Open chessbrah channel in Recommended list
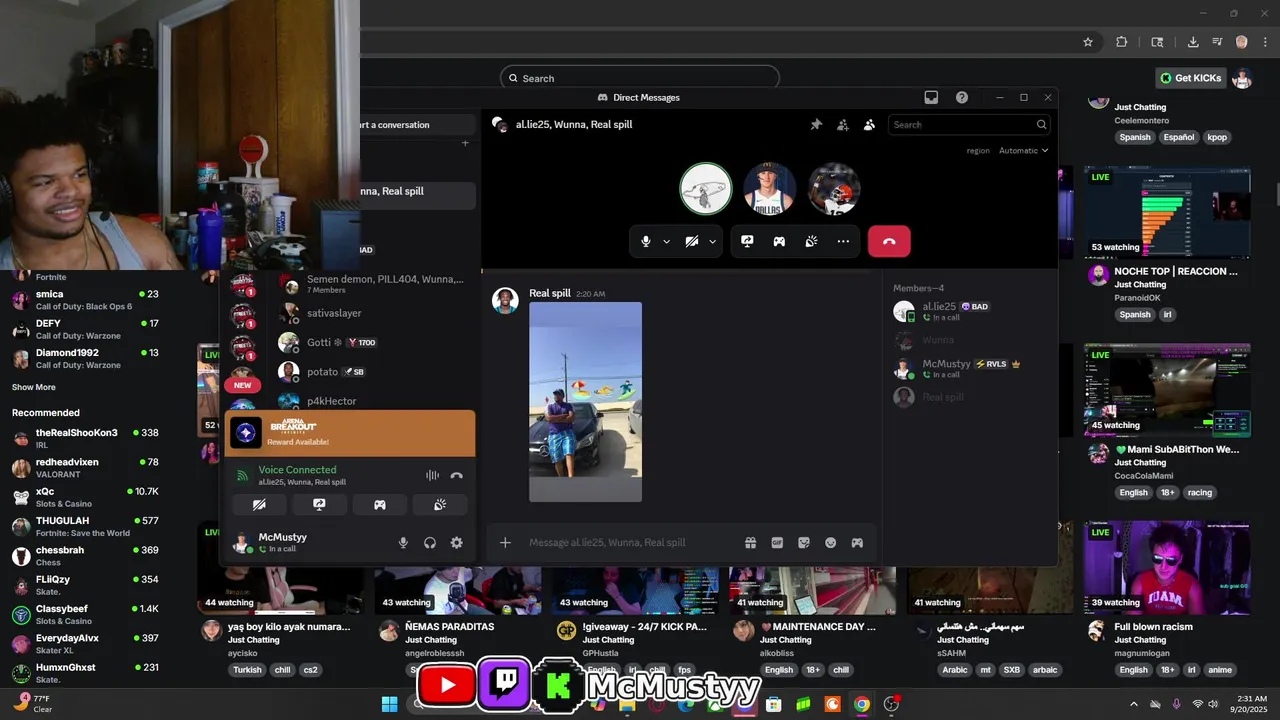 pyautogui.click(x=85, y=555)
